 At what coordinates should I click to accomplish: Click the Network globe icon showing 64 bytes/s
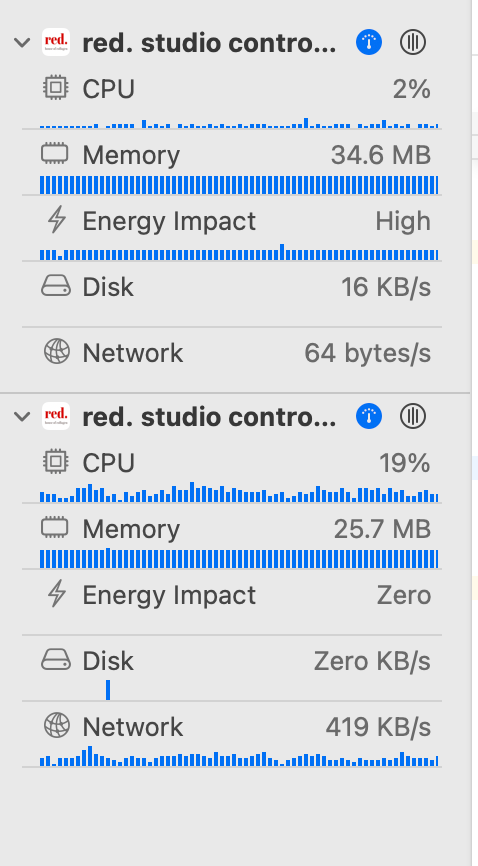point(56,352)
